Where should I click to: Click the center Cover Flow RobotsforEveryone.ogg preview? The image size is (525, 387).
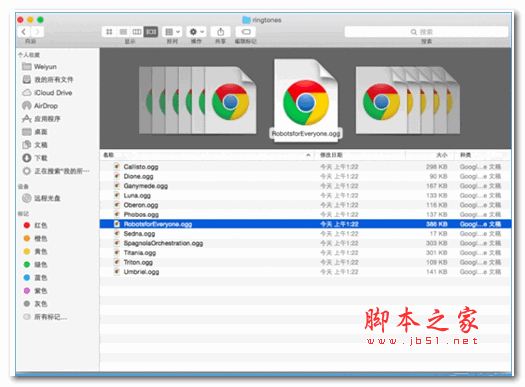(x=306, y=100)
